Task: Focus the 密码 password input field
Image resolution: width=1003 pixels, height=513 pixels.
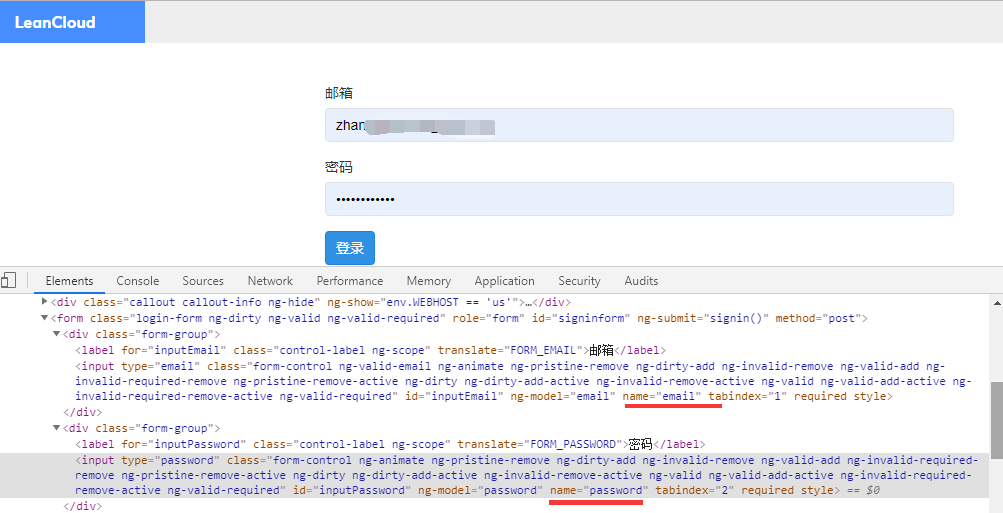Action: click(638, 199)
